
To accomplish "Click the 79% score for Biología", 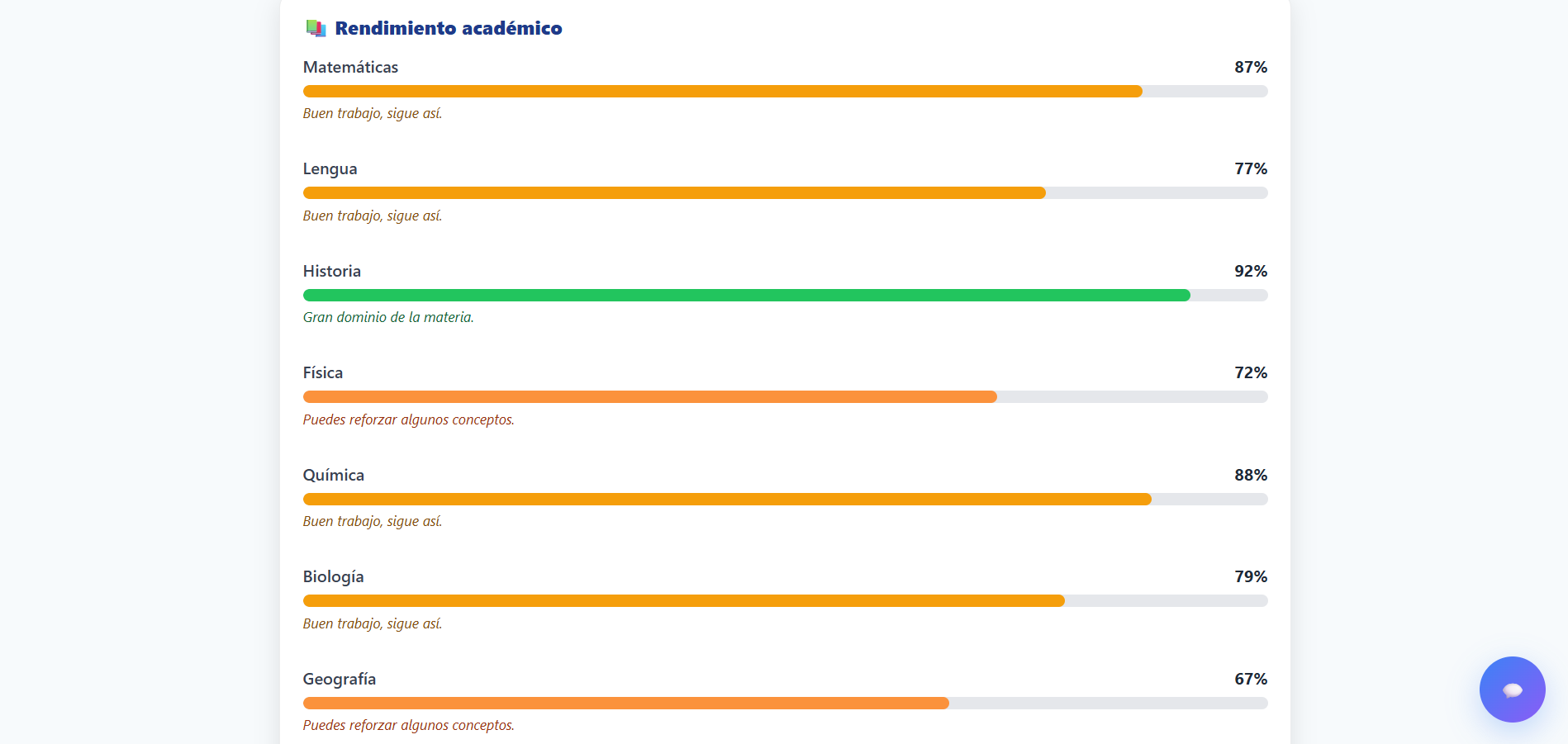I will 1250,577.
